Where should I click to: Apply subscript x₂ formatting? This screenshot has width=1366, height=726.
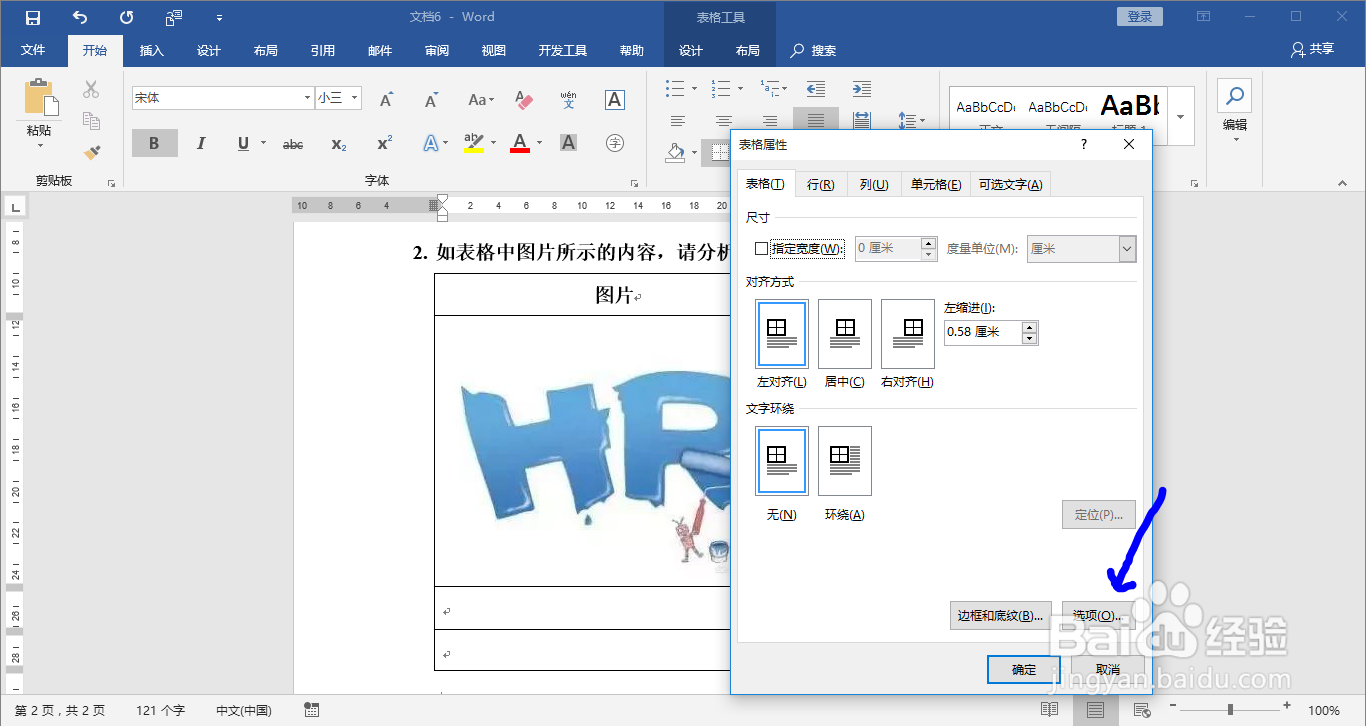click(x=339, y=144)
